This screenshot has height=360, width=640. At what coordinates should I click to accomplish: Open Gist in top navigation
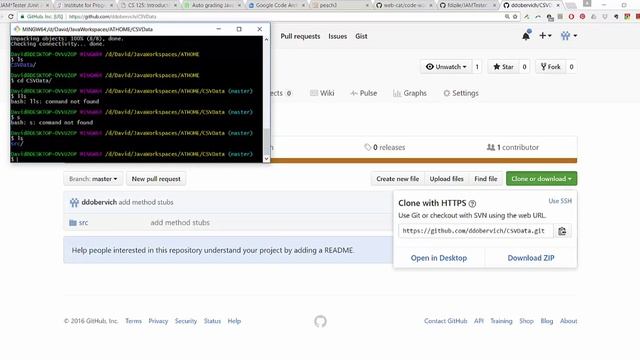[361, 36]
